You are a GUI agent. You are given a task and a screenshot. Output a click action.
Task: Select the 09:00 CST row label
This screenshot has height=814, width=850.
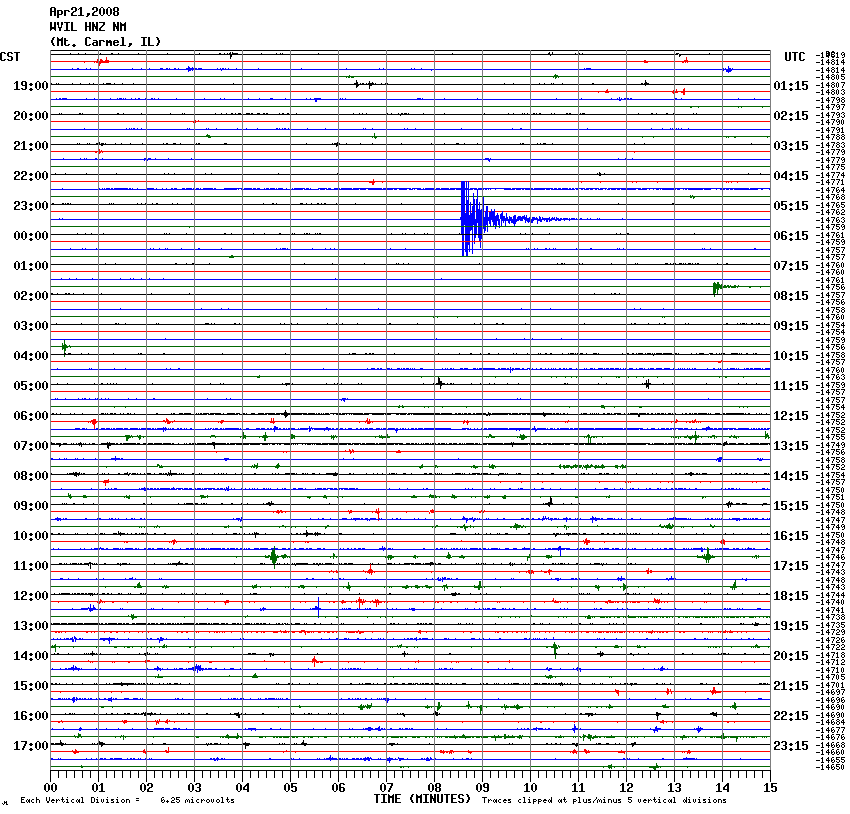coord(31,506)
